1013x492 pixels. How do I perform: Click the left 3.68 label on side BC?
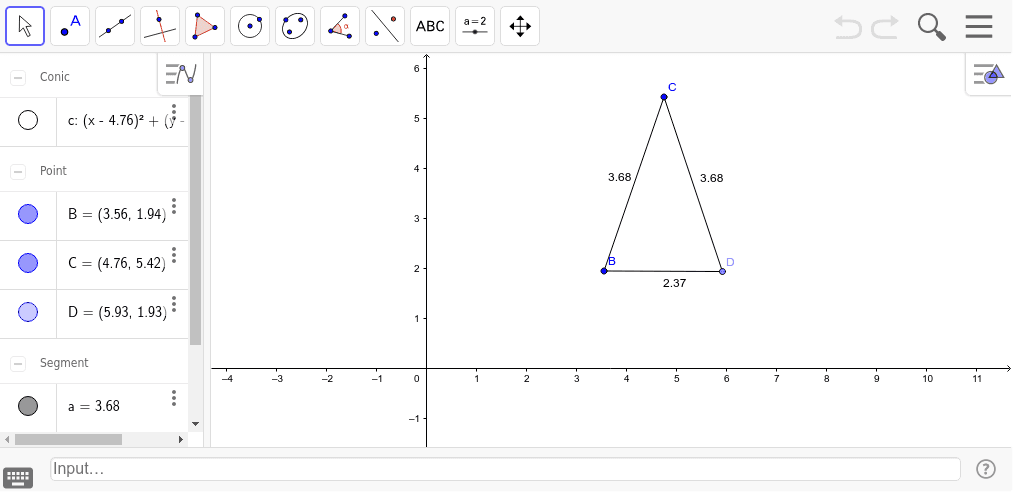(620, 177)
